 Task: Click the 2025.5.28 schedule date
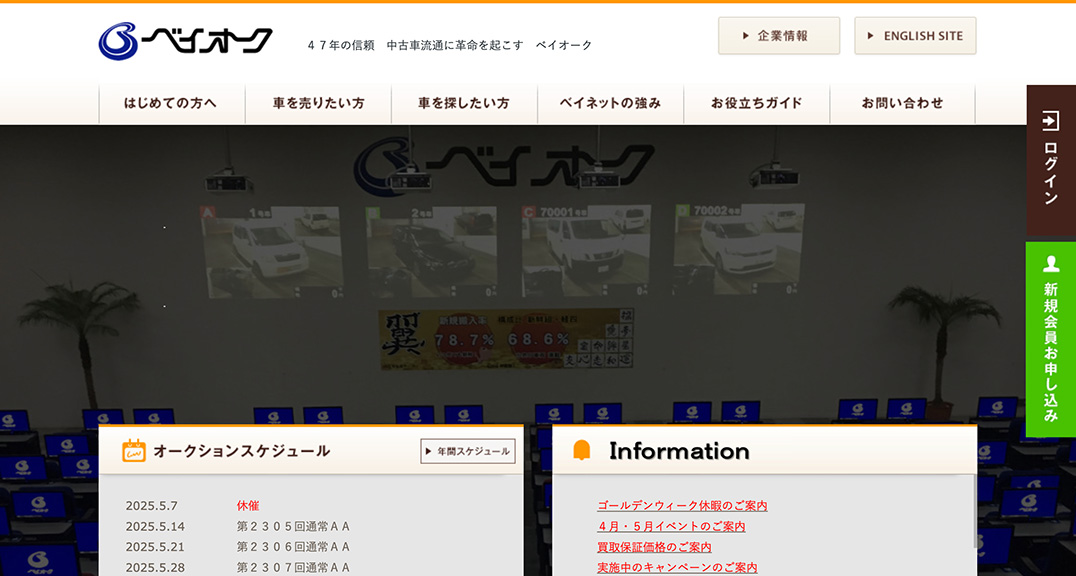pos(155,568)
